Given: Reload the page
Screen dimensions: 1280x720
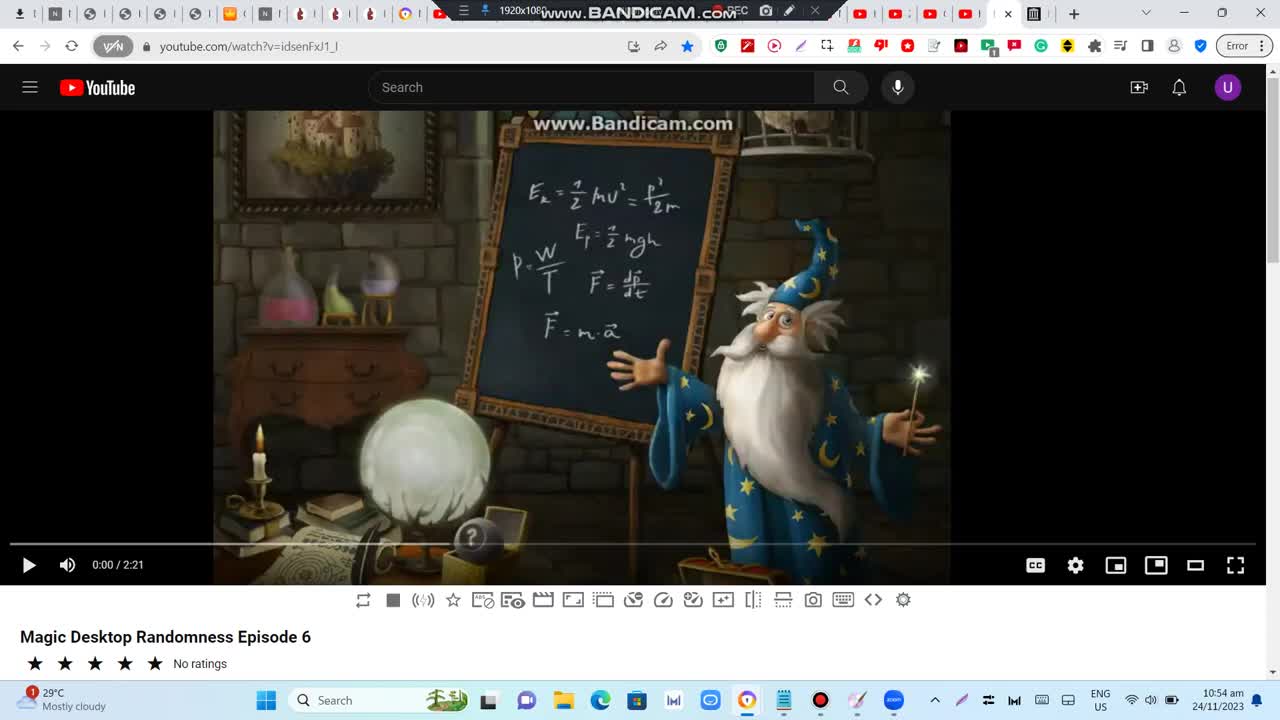Looking at the screenshot, I should [x=71, y=46].
